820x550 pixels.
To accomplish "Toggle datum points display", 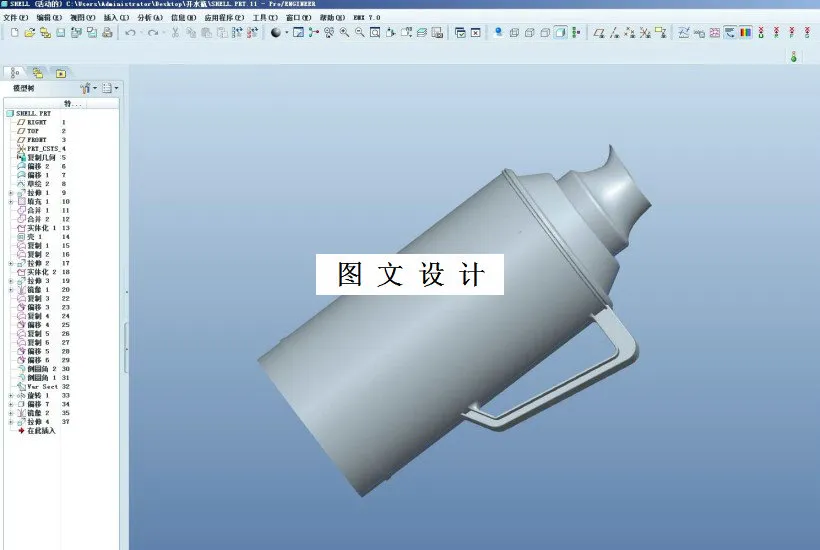I will pos(630,32).
